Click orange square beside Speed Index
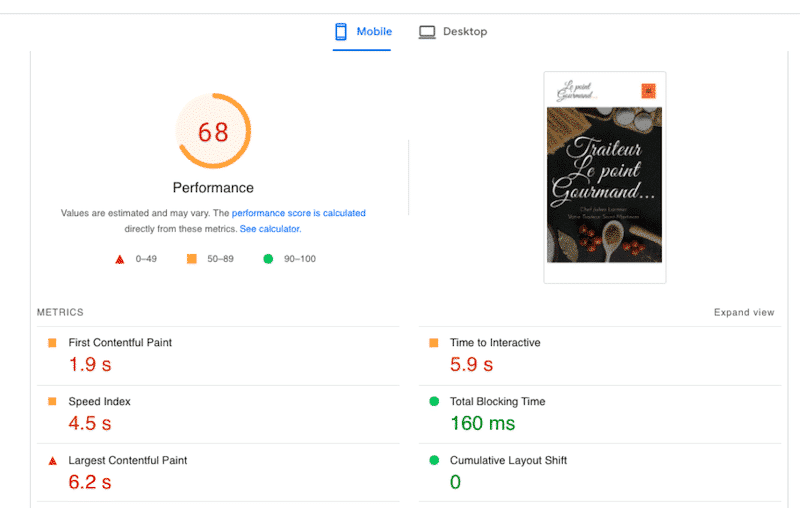Image resolution: width=800 pixels, height=508 pixels. pyautogui.click(x=52, y=402)
